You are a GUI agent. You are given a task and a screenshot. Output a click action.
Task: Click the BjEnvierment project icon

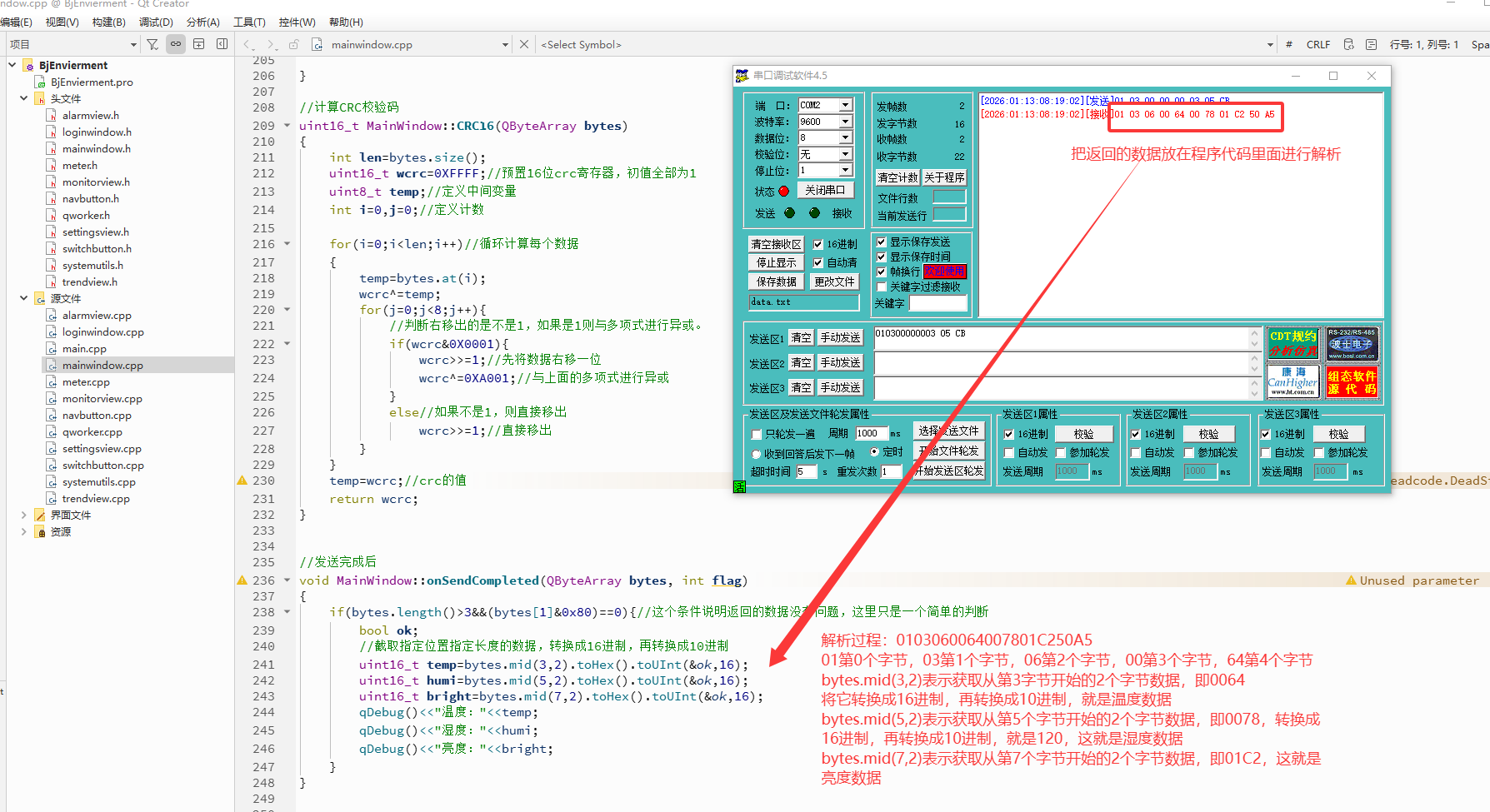tap(28, 65)
